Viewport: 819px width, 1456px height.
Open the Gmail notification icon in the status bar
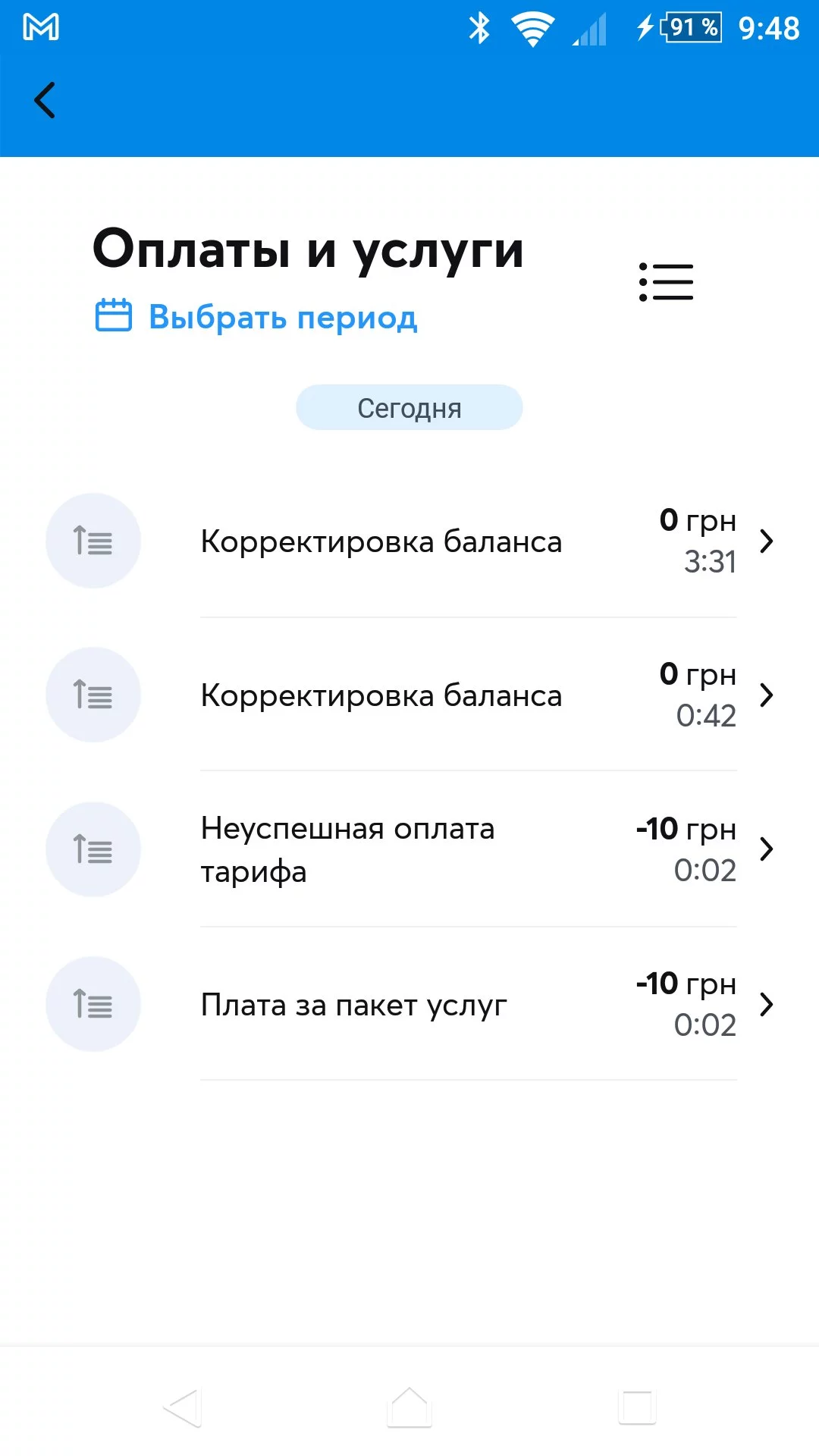41,28
